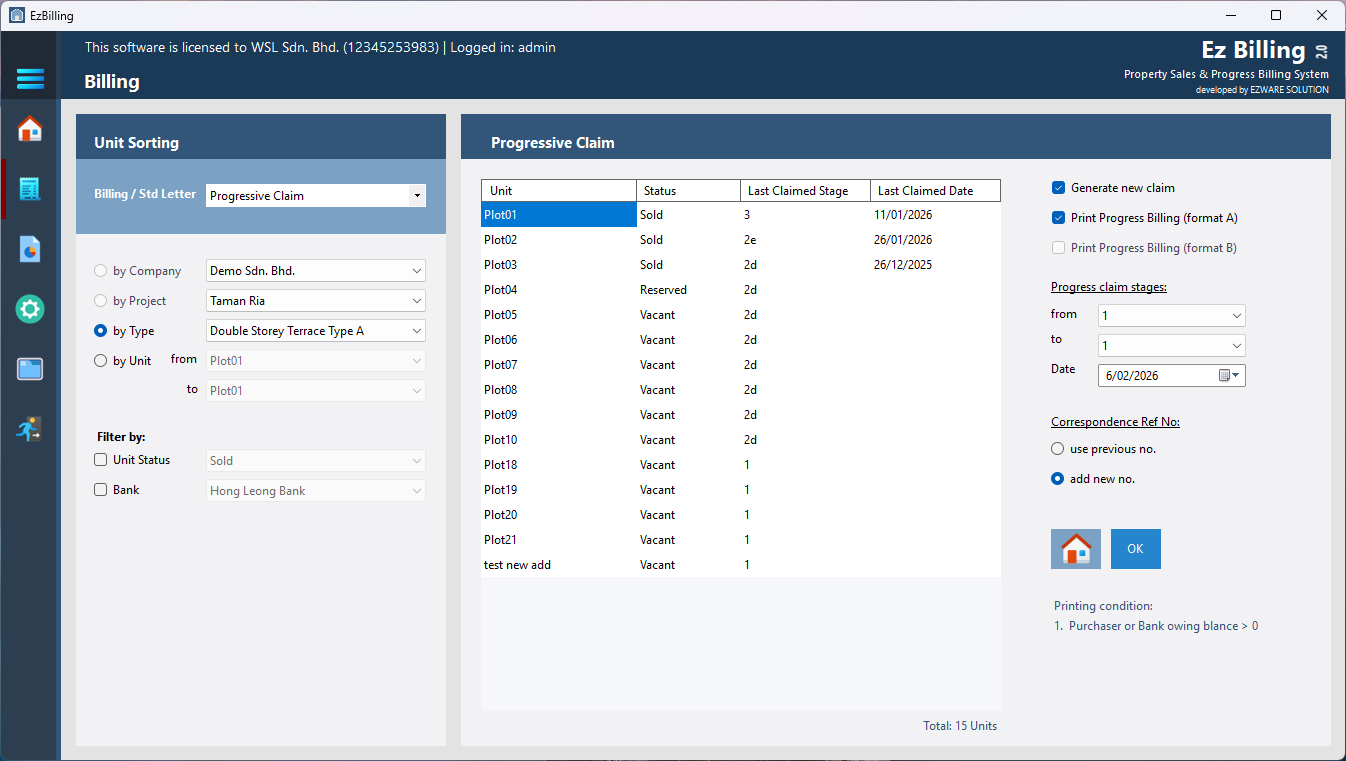Open the date picker calendar icon
Screen dimensions: 1346x761
(1229, 376)
